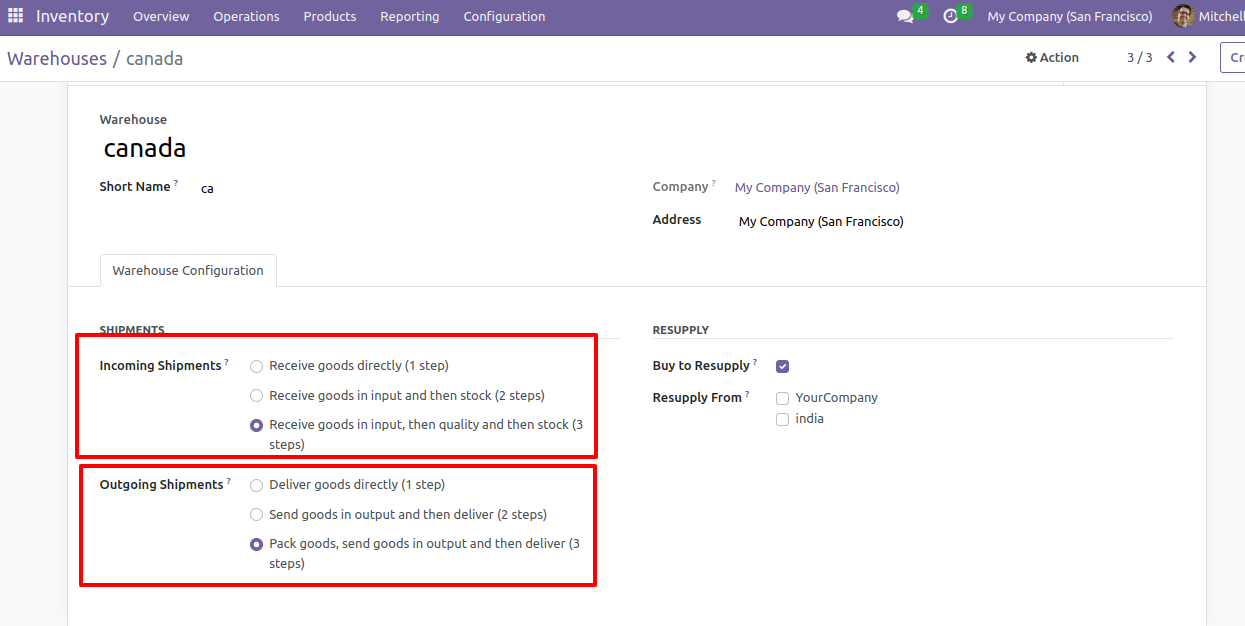The image size is (1245, 626).
Task: Go back to Warehouses breadcrumb
Action: pyautogui.click(x=57, y=59)
